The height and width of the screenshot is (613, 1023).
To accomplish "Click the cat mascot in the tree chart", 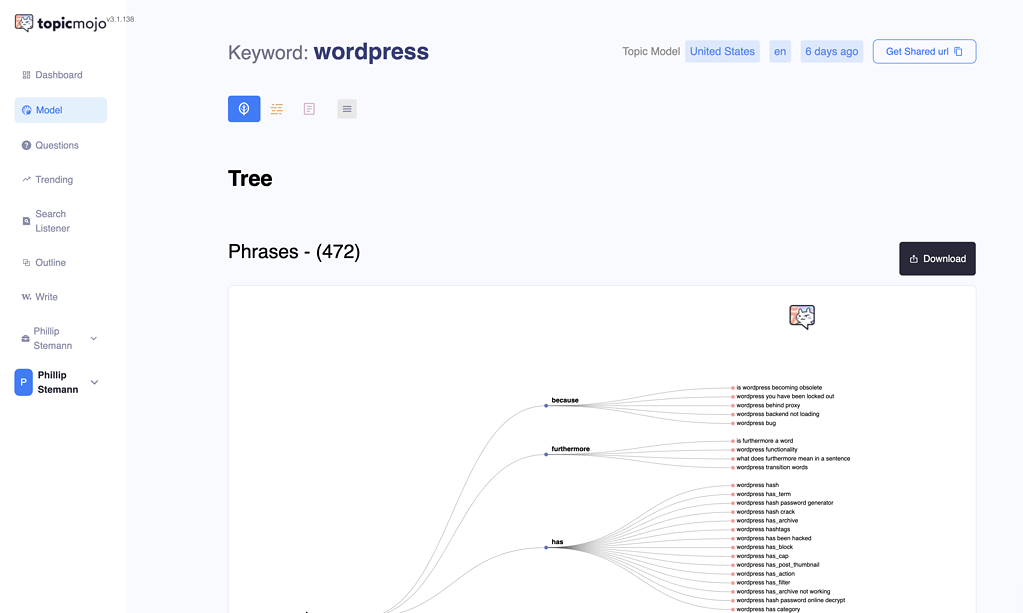I will (x=802, y=317).
